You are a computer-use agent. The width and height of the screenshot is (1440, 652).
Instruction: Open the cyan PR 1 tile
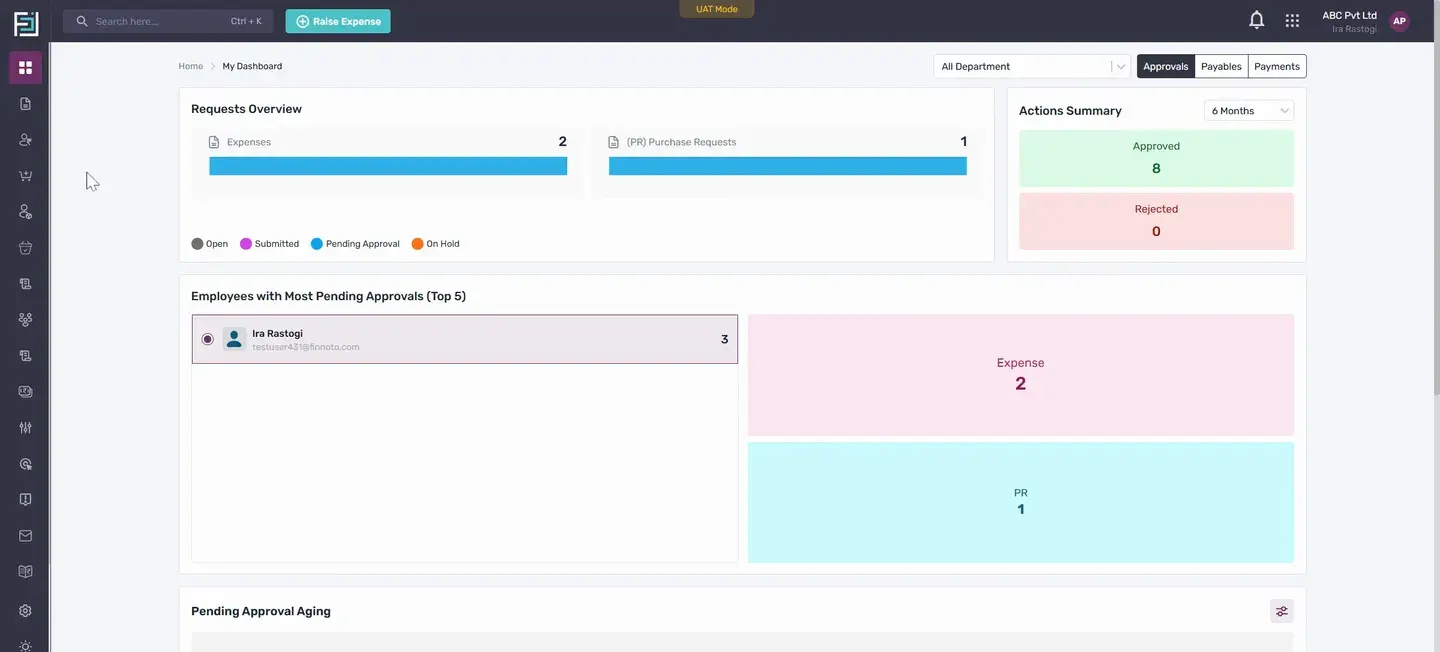tap(1021, 502)
